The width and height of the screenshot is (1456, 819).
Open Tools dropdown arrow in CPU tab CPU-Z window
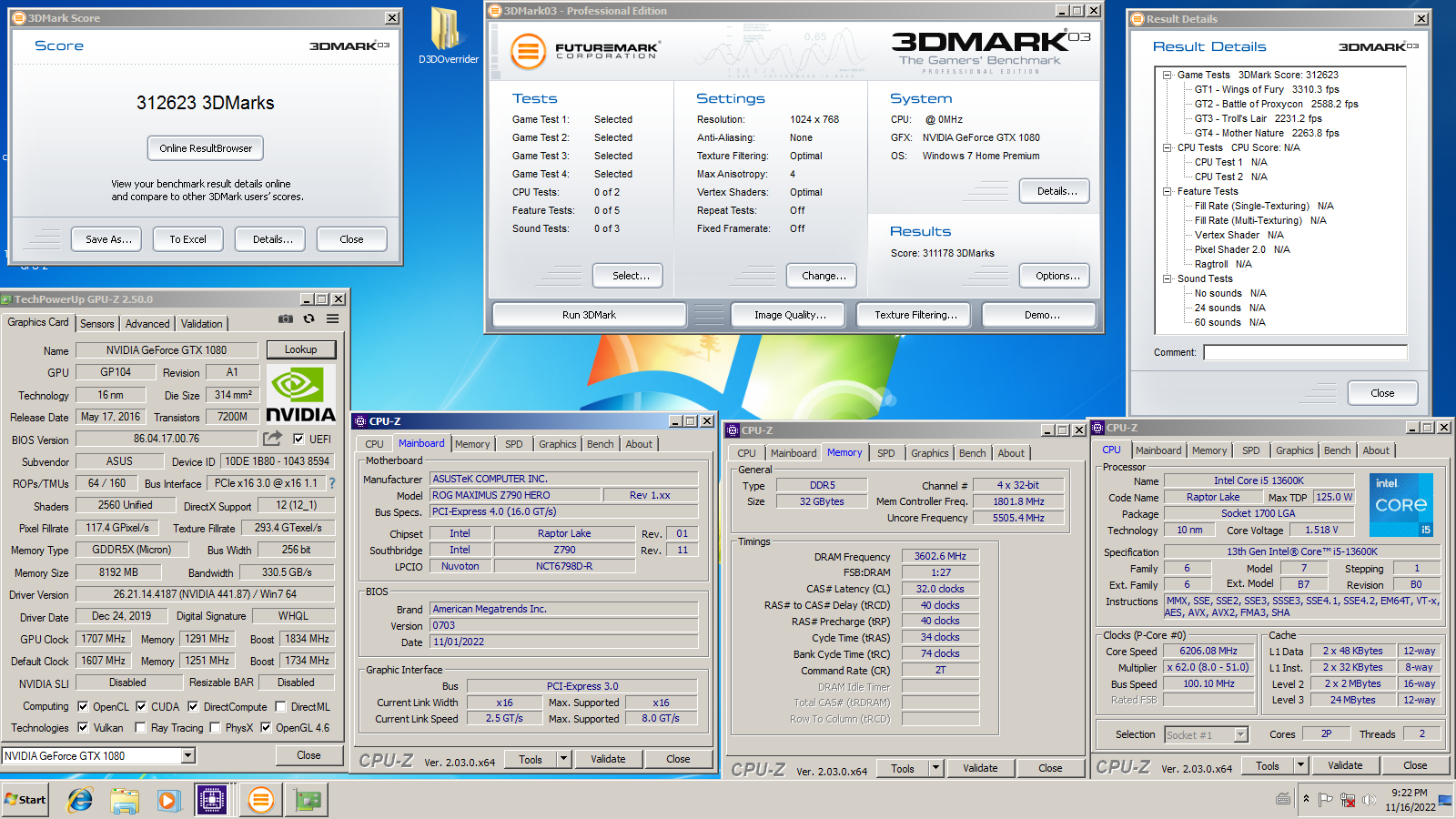pyautogui.click(x=1300, y=765)
